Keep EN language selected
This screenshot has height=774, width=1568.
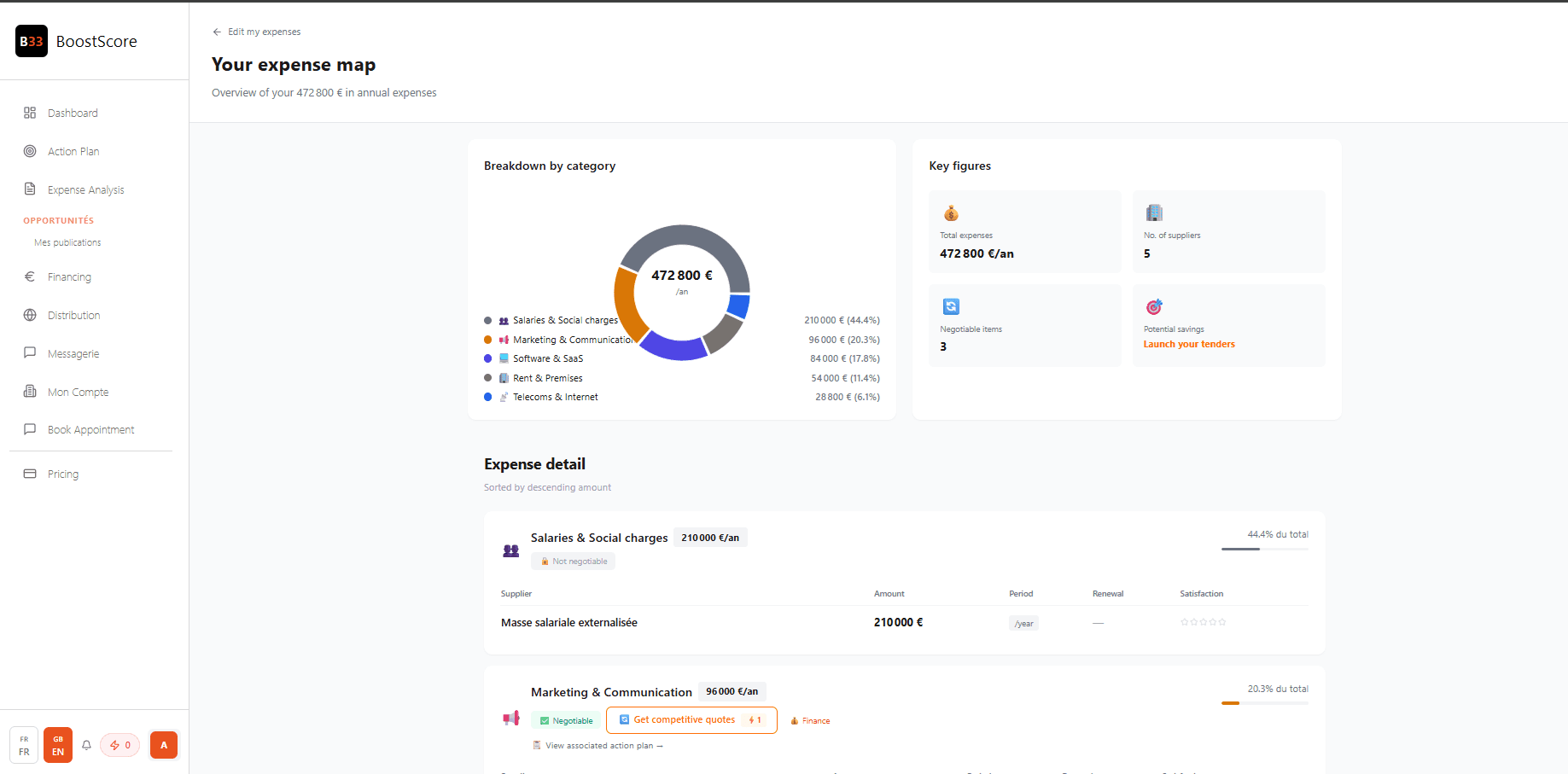tap(57, 745)
